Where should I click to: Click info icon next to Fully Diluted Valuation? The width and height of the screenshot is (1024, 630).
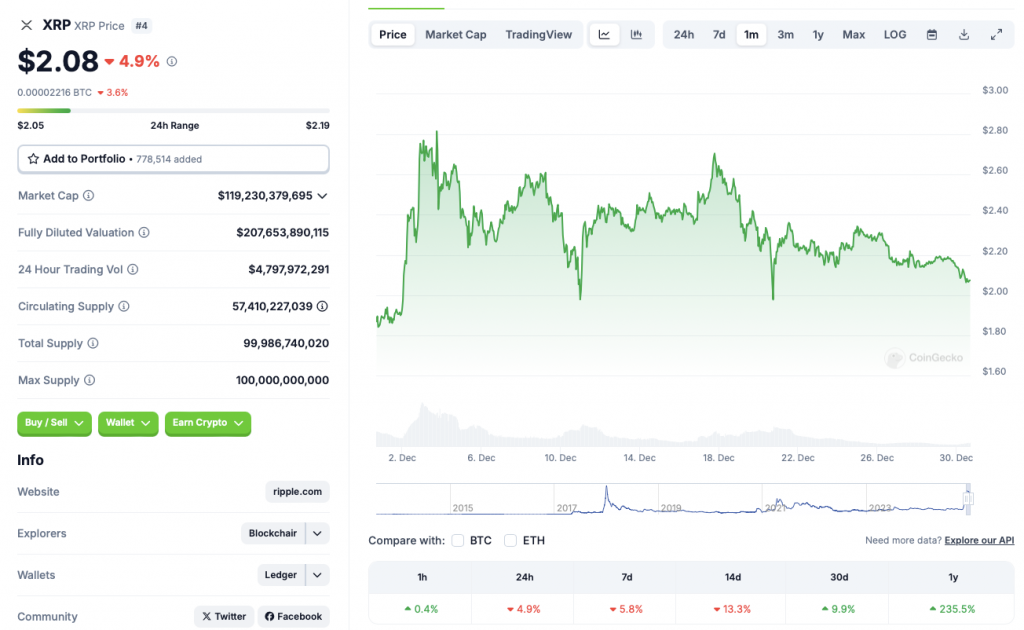coord(144,233)
